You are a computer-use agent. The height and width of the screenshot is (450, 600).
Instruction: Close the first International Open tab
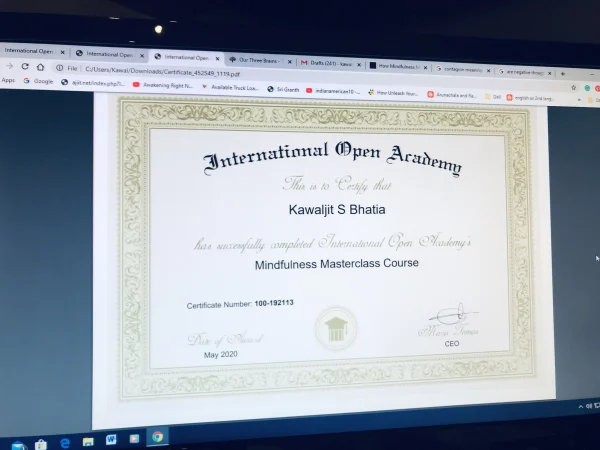62,52
